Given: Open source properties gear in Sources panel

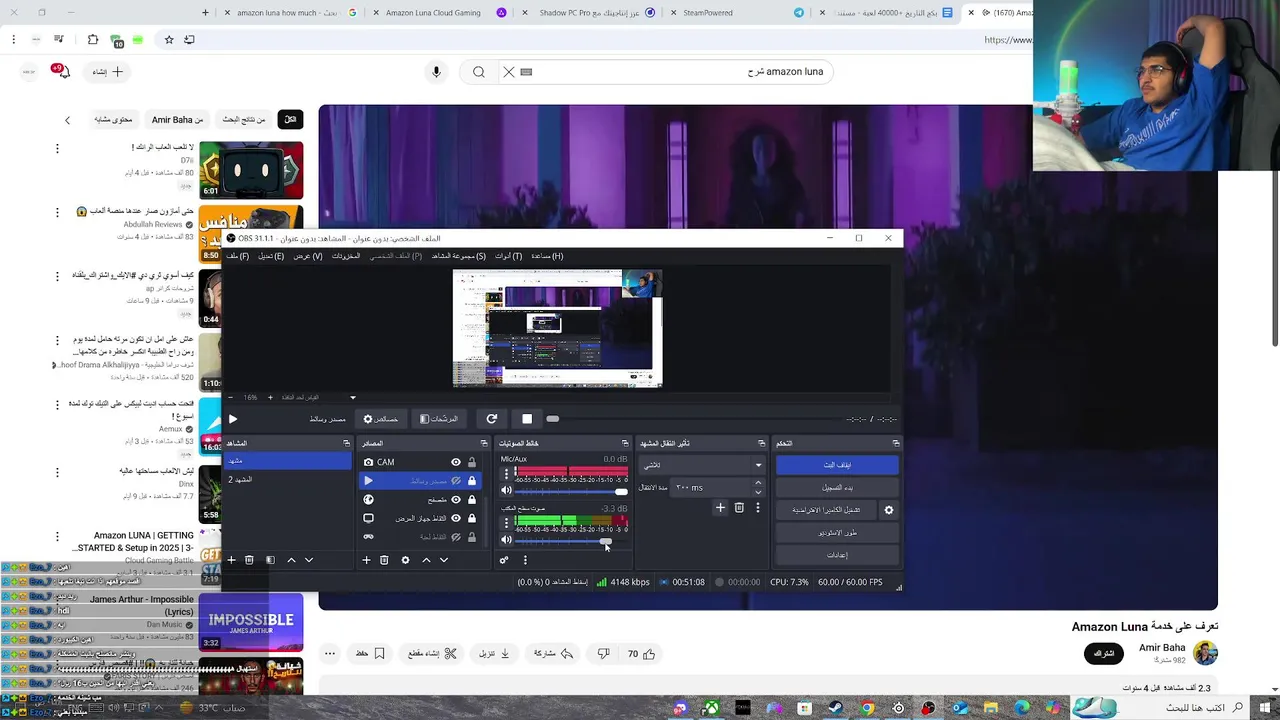Looking at the screenshot, I should click(405, 560).
